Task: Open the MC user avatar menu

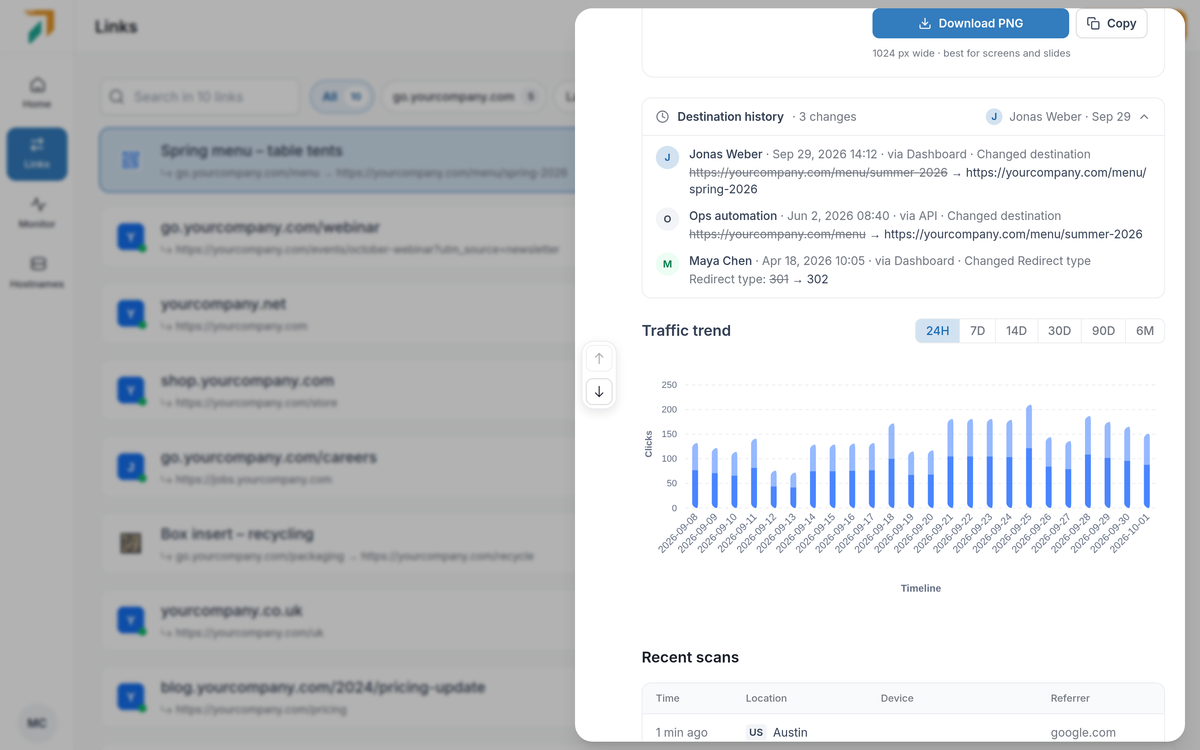Action: (36, 723)
